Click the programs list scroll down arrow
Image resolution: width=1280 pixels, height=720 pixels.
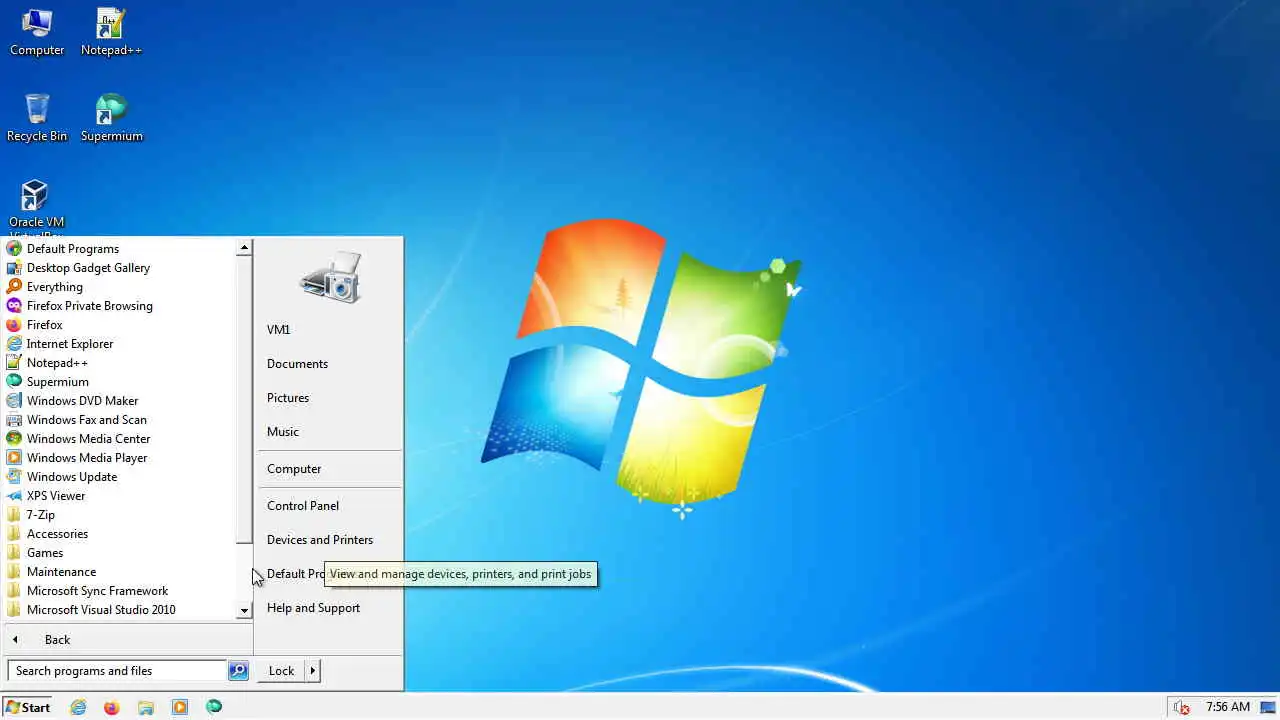click(244, 611)
